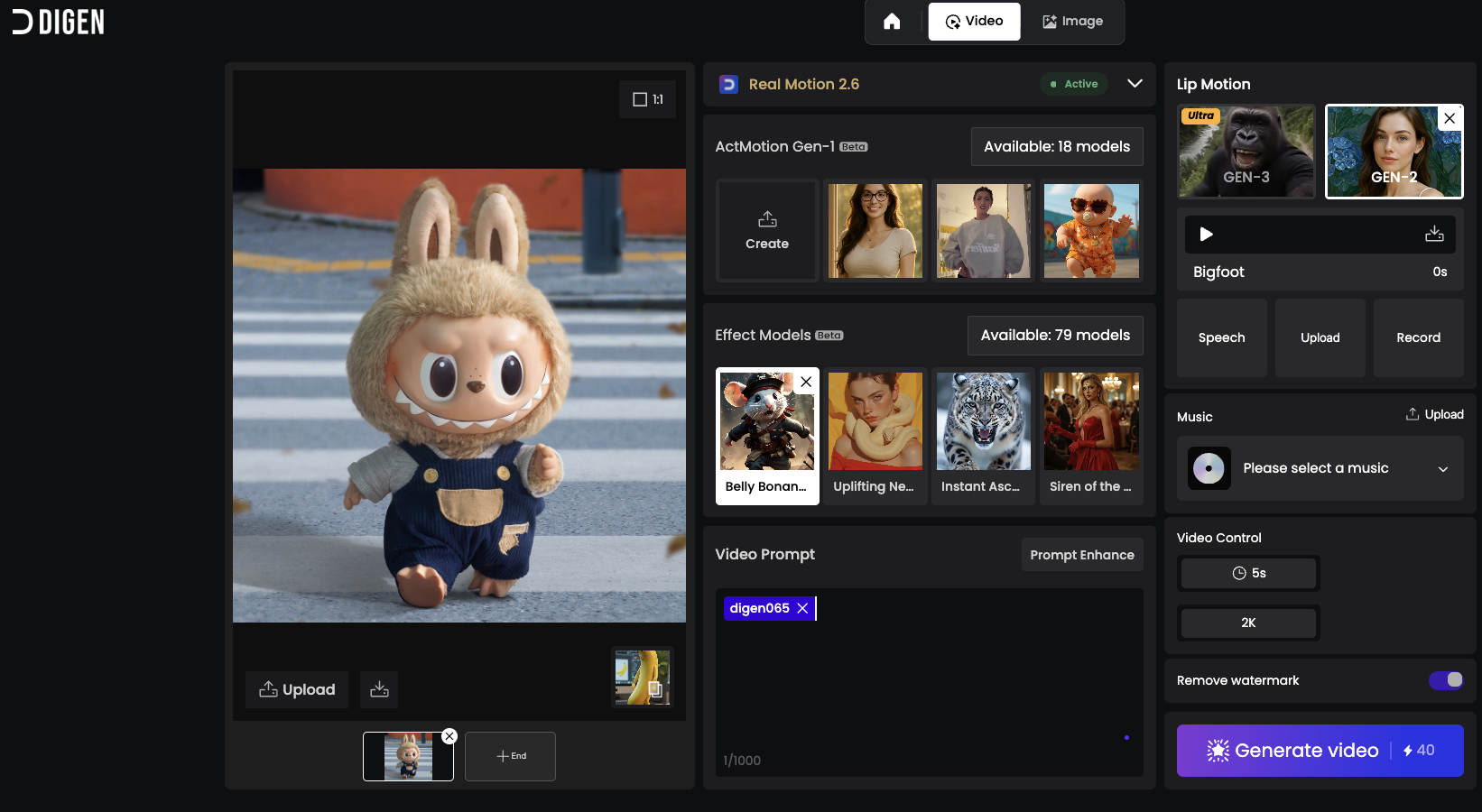Select the Labubu start frame thumbnail
The image size is (1482, 812).
coord(408,756)
